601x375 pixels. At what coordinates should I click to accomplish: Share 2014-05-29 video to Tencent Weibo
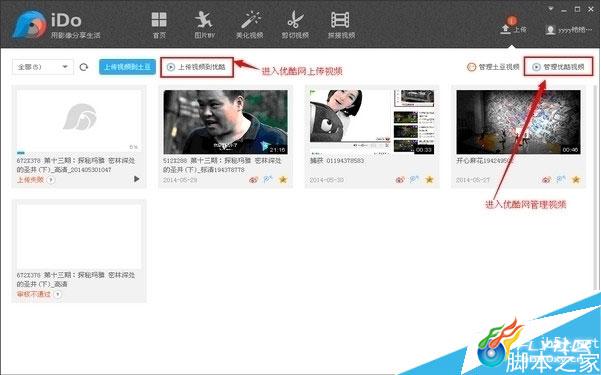pyautogui.click(x=268, y=179)
